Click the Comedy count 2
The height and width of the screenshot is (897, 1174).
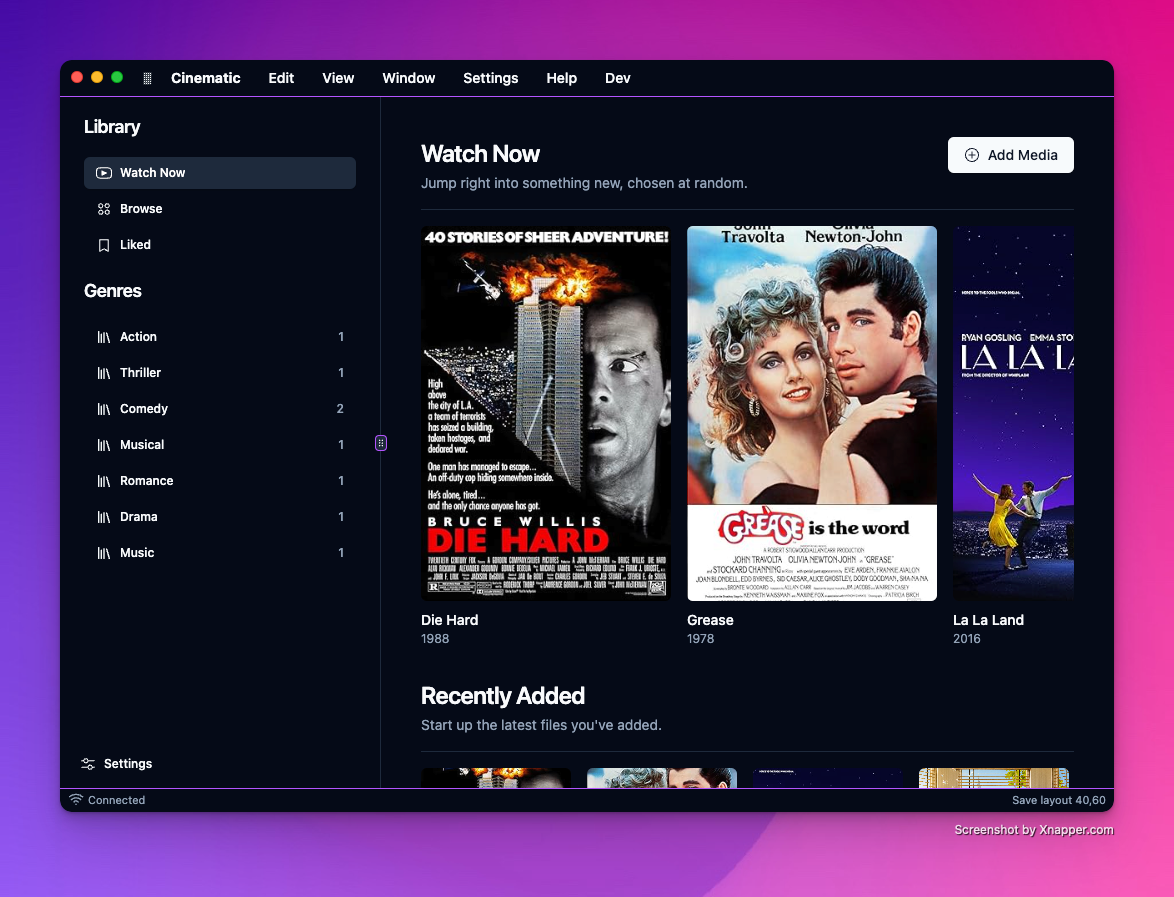340,409
